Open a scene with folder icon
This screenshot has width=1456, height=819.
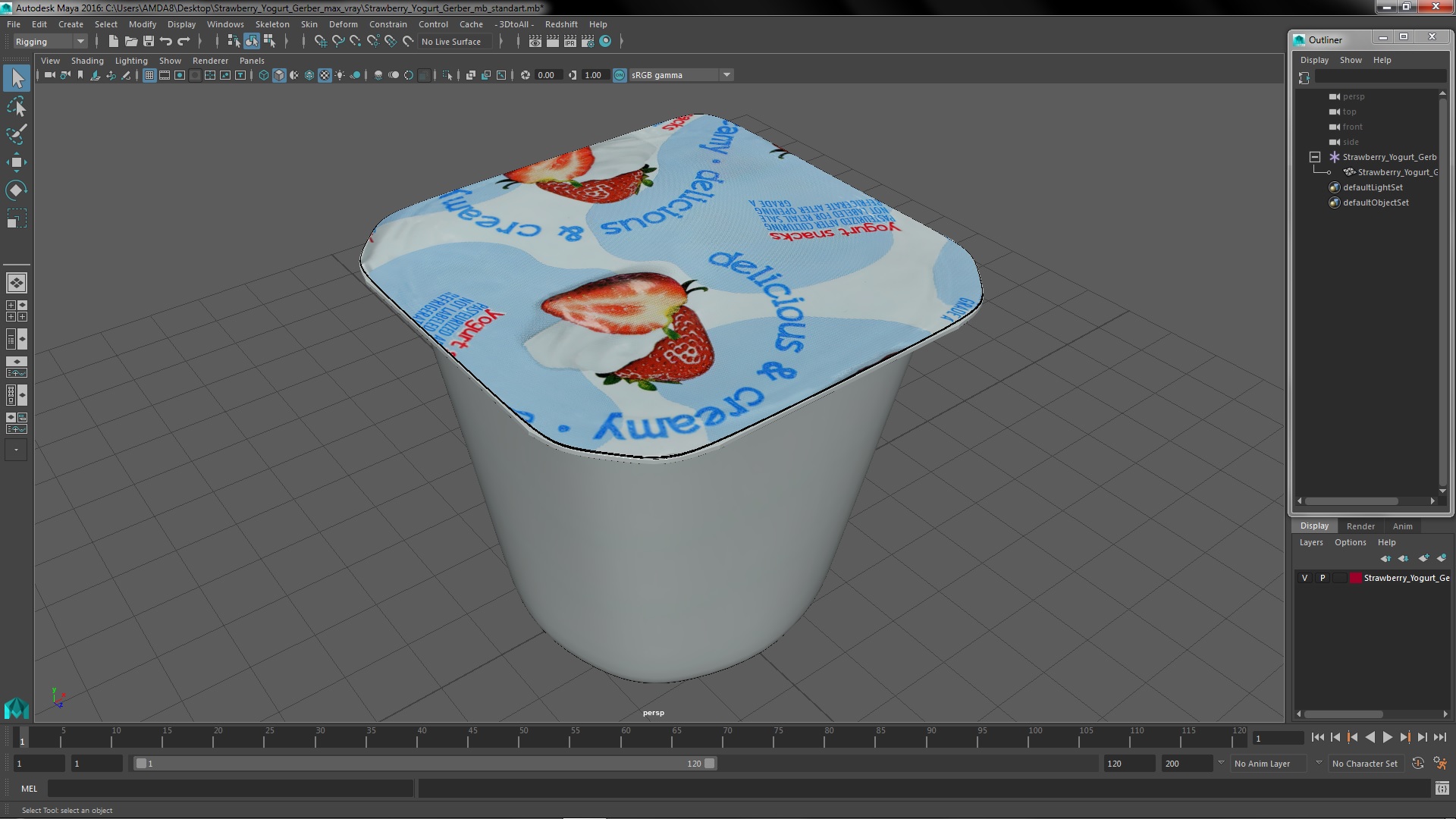tap(130, 42)
